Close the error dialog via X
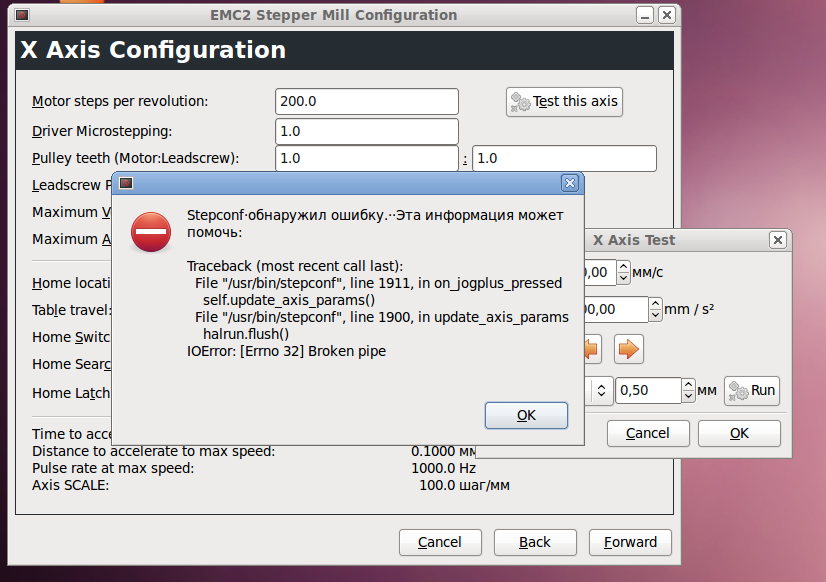 click(x=569, y=183)
